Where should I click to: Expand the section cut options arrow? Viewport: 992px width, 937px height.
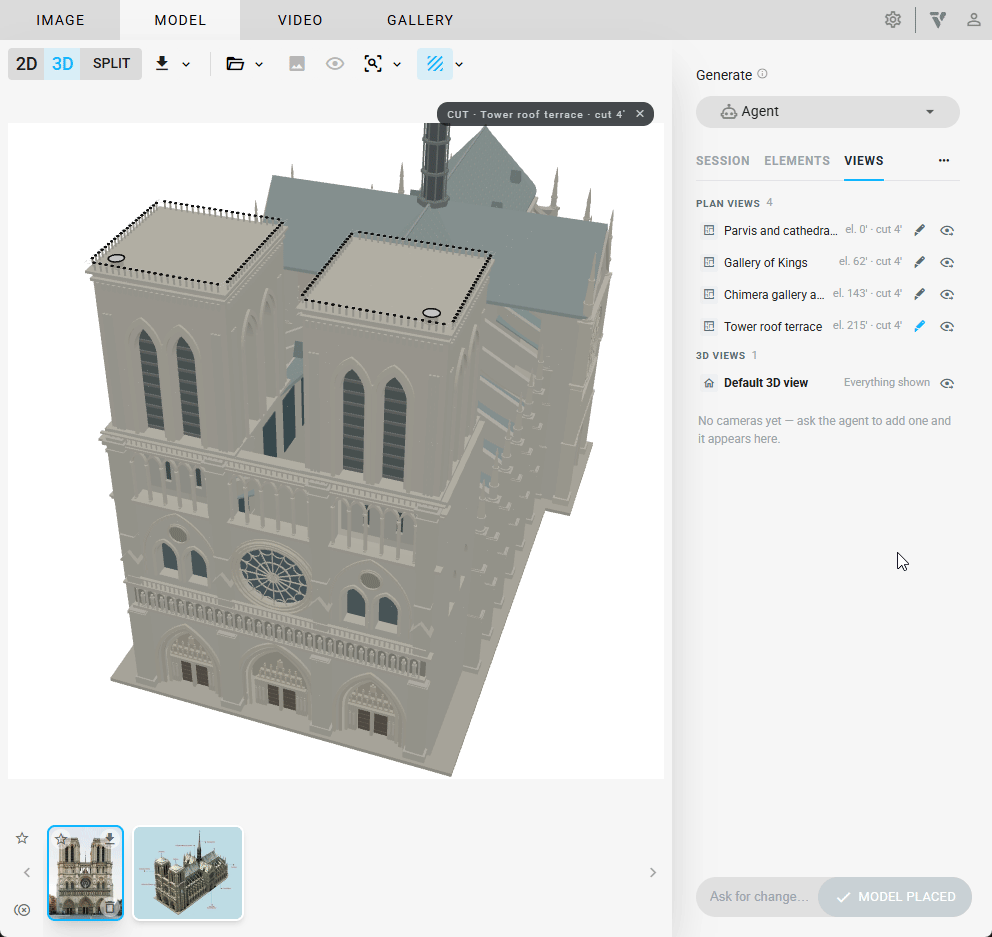click(x=459, y=64)
